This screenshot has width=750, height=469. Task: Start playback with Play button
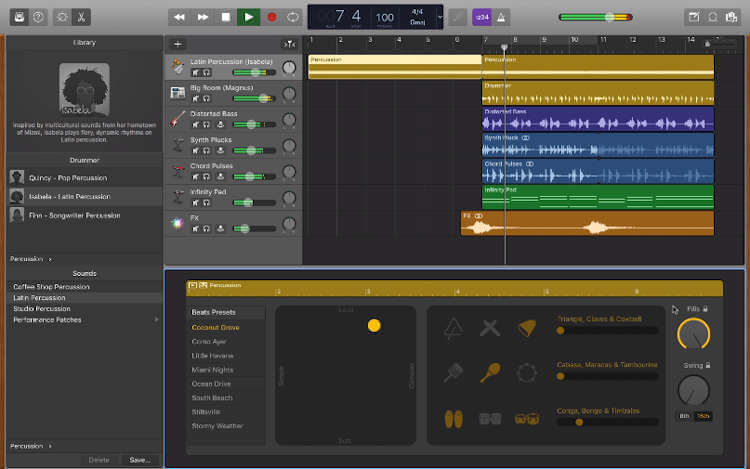click(249, 17)
